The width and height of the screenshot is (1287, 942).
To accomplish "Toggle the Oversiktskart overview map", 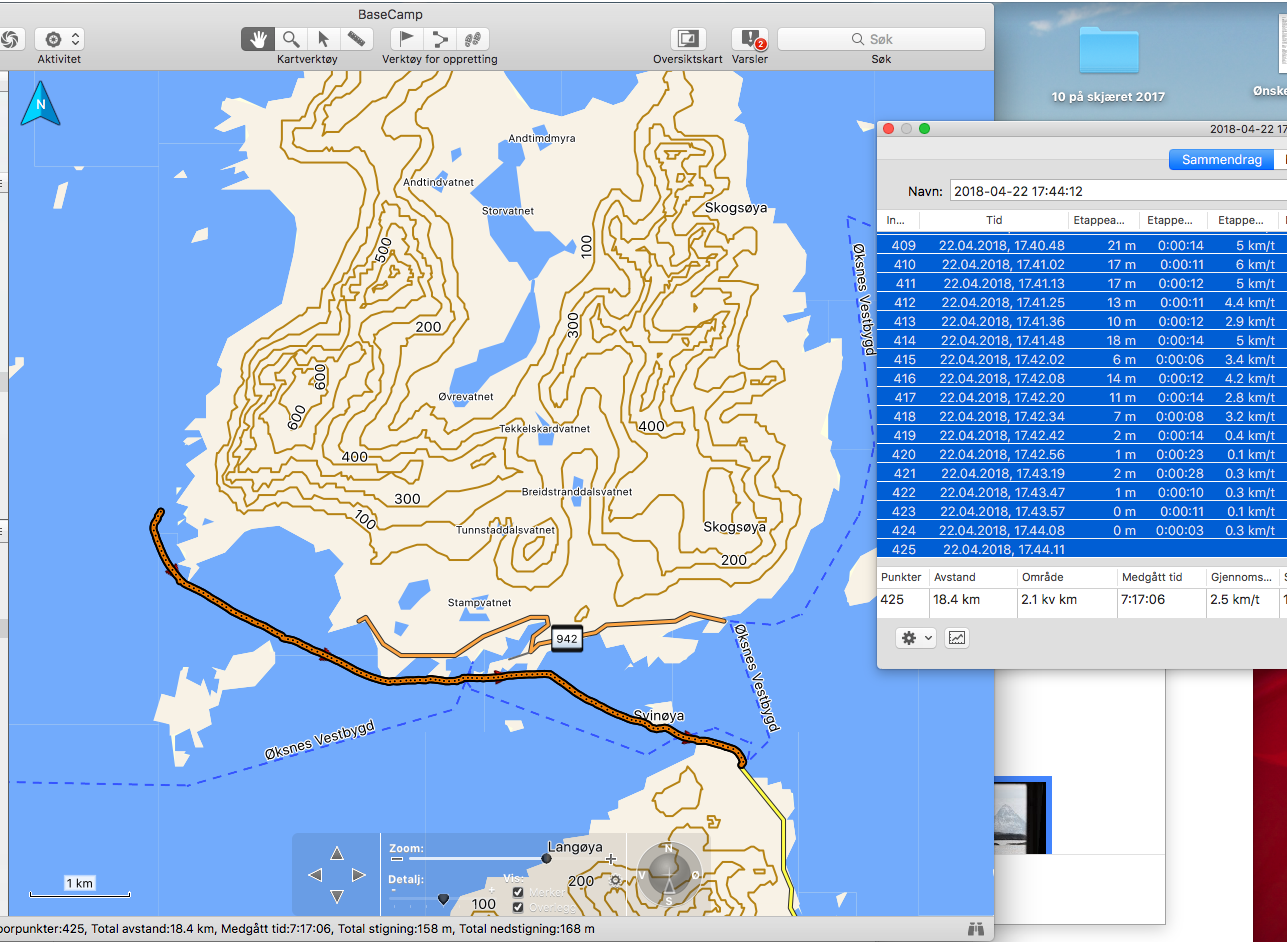I will [687, 39].
